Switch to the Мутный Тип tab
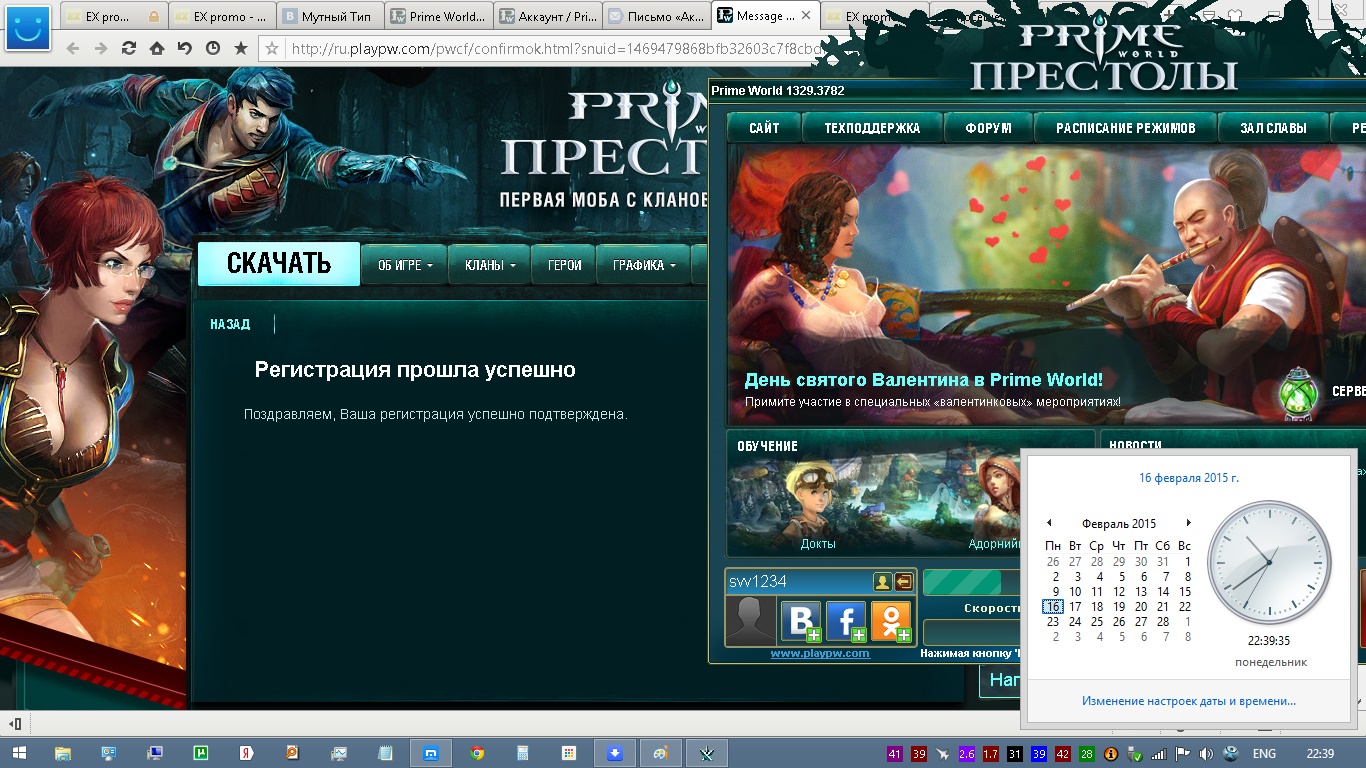This screenshot has height=768, width=1366. 329,16
